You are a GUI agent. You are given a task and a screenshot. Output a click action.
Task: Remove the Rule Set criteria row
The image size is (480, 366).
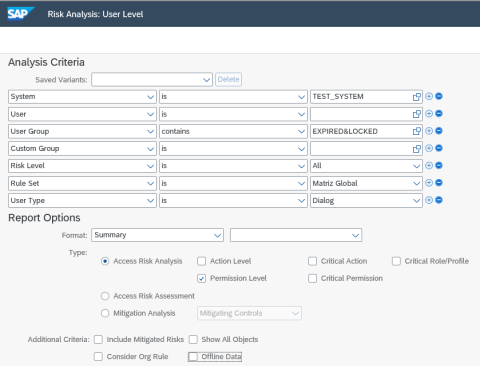pyautogui.click(x=439, y=183)
